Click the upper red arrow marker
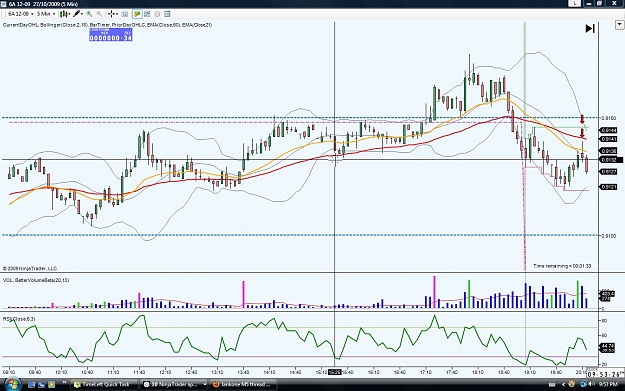 [x=582, y=119]
